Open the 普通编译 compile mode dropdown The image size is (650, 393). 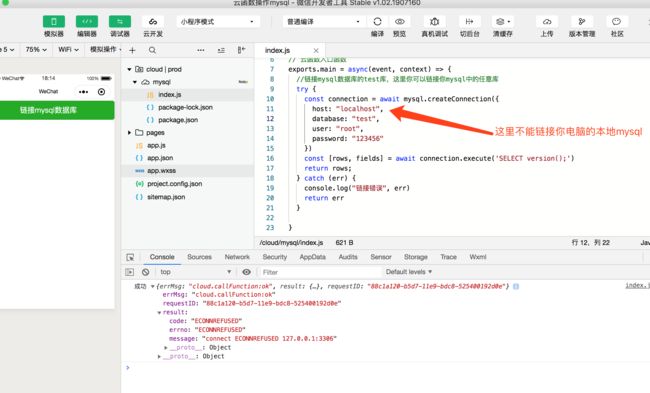[x=324, y=22]
